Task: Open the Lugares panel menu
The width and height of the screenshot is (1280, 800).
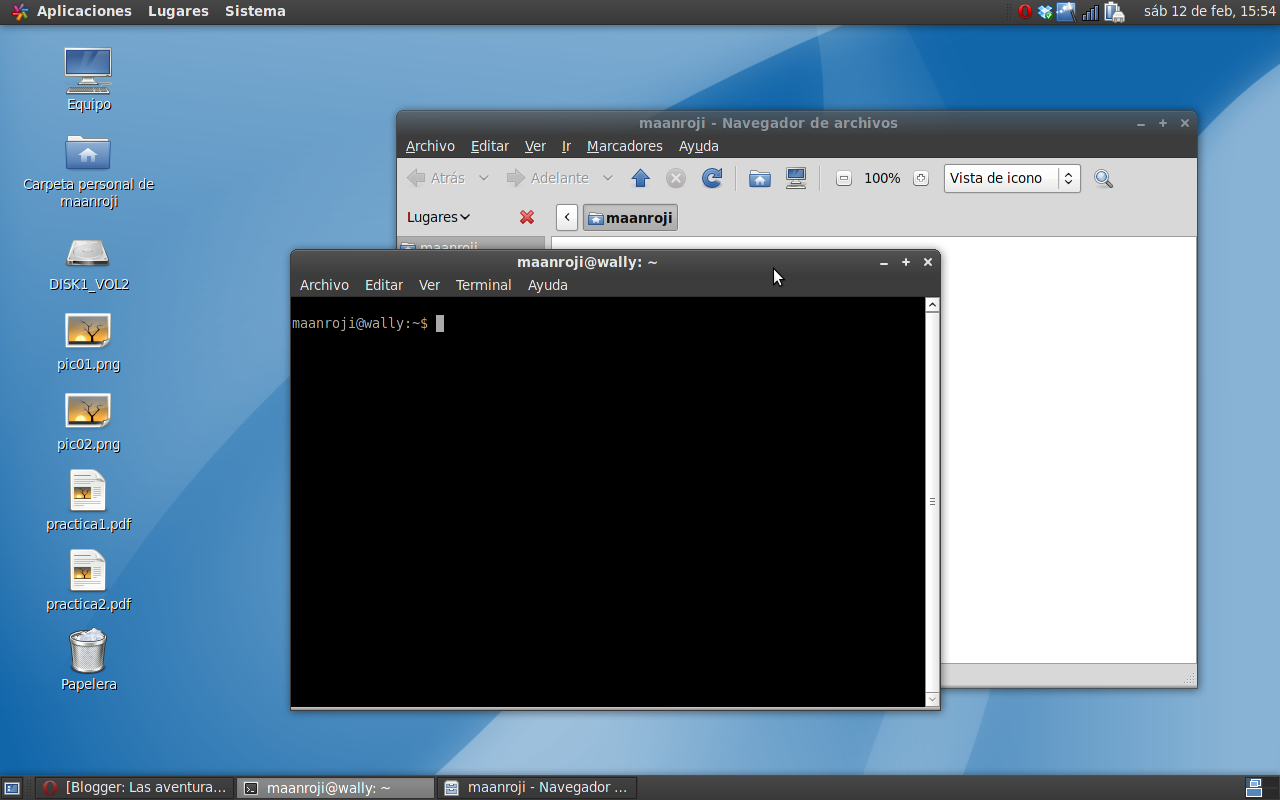Action: pos(178,11)
